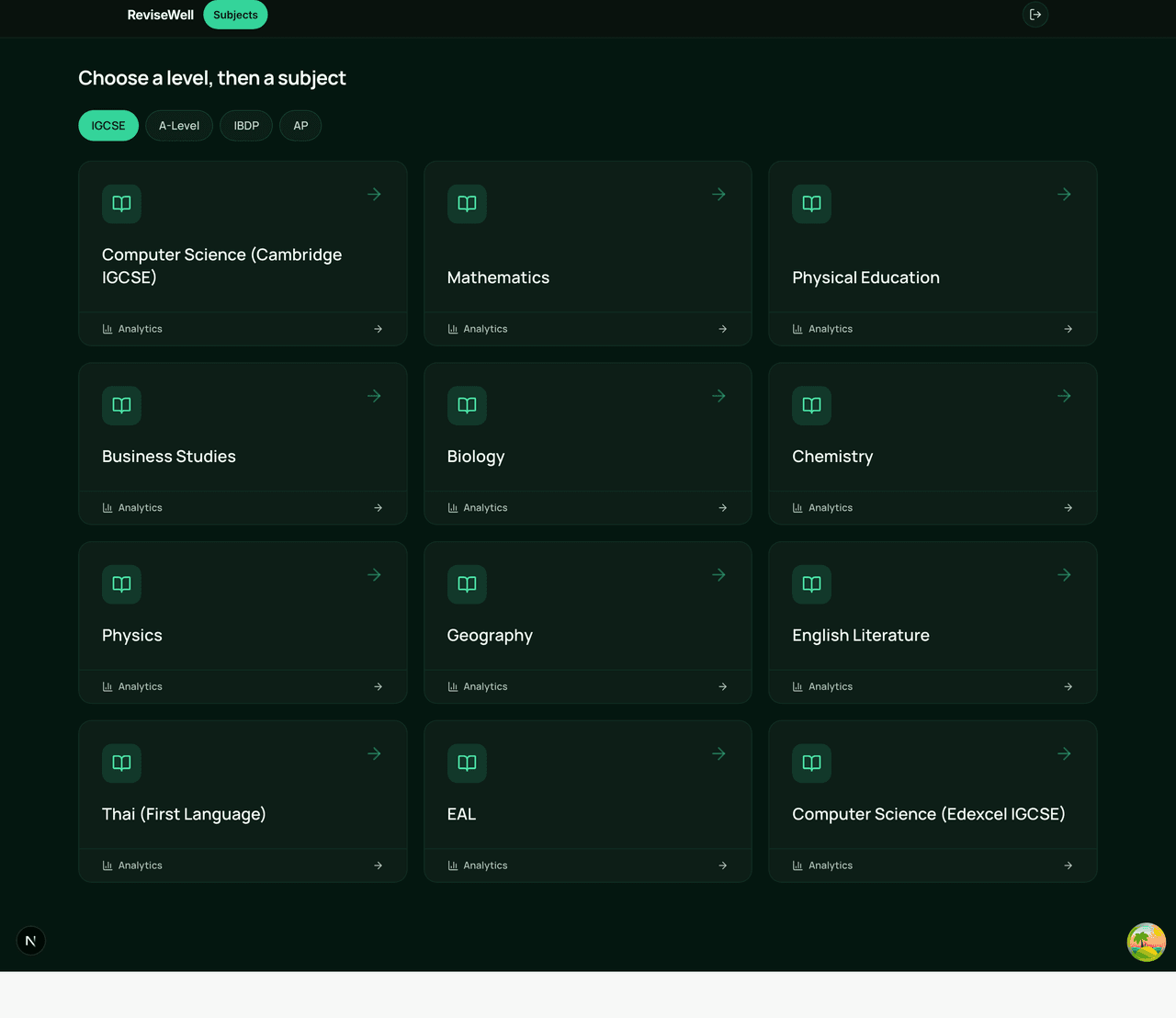Click the Subjects pill in the header
Viewport: 1176px width, 1018px height.
coord(235,15)
